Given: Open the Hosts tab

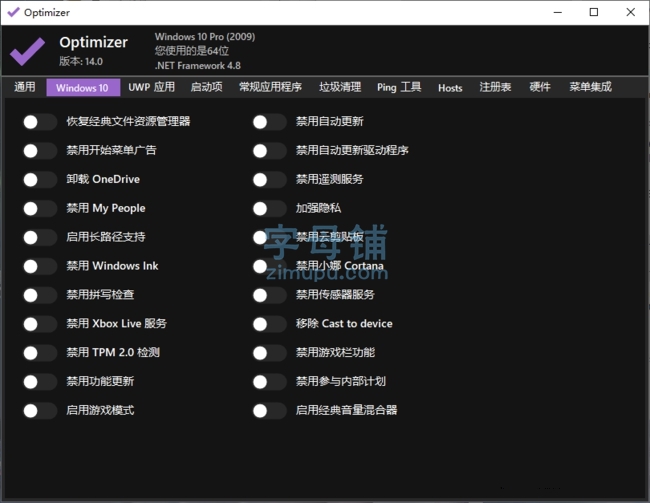Looking at the screenshot, I should 450,87.
